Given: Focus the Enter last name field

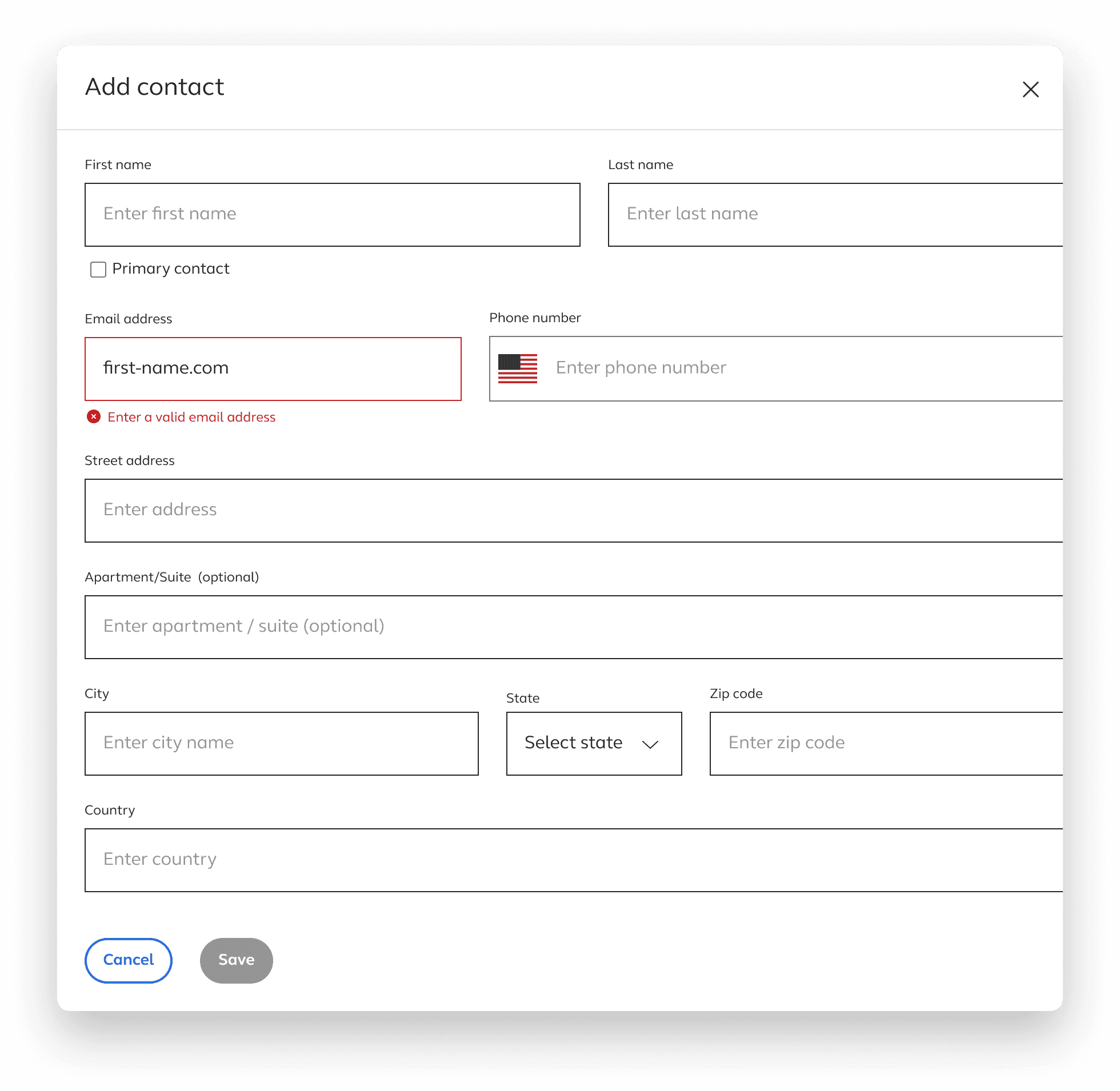Looking at the screenshot, I should [x=834, y=215].
